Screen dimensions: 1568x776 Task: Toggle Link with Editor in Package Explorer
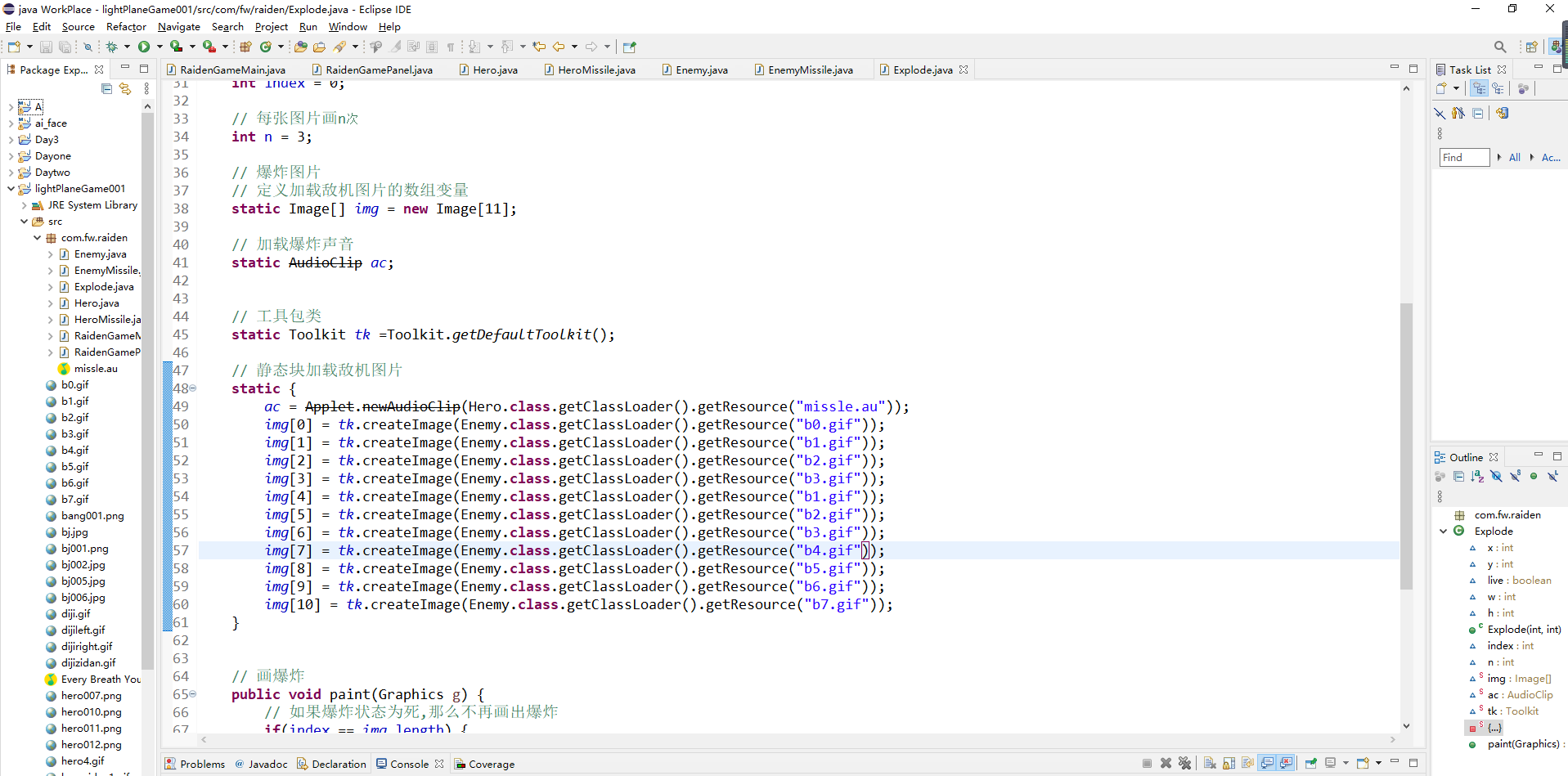pyautogui.click(x=125, y=88)
